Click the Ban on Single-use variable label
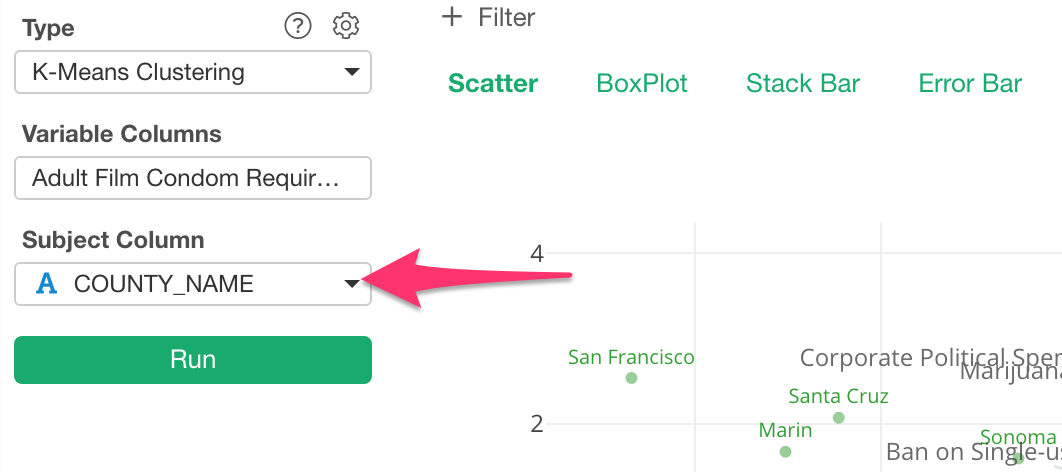Screen dimensions: 1062x472 coord(974,452)
